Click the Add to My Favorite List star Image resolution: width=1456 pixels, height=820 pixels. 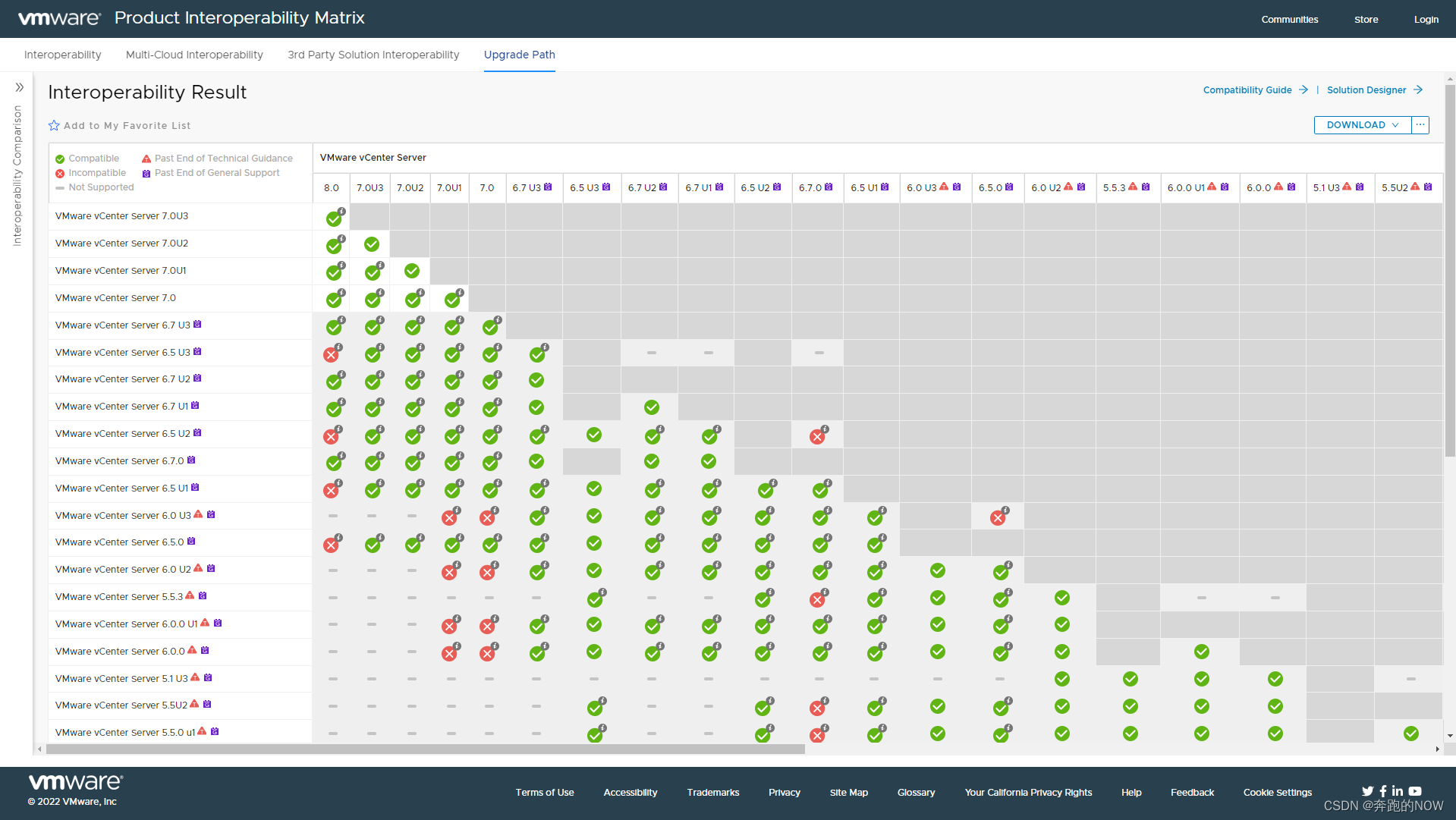pos(54,125)
